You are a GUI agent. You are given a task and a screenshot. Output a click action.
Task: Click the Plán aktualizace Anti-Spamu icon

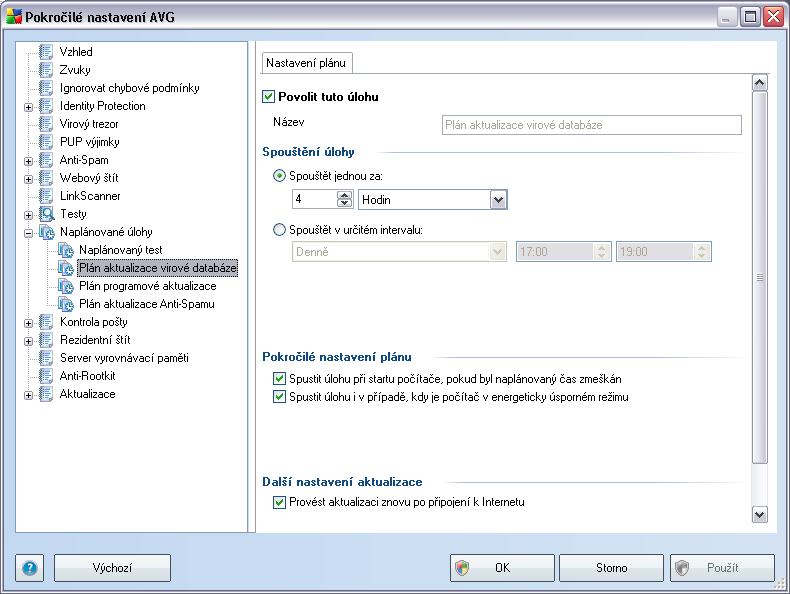point(65,304)
